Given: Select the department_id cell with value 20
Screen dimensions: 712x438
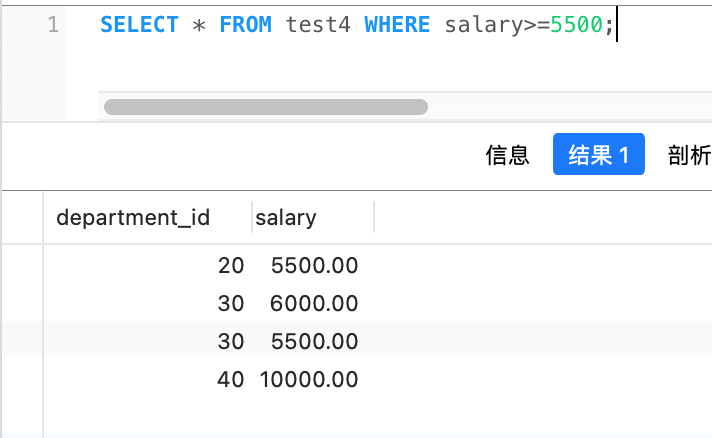Looking at the screenshot, I should coord(231,266).
